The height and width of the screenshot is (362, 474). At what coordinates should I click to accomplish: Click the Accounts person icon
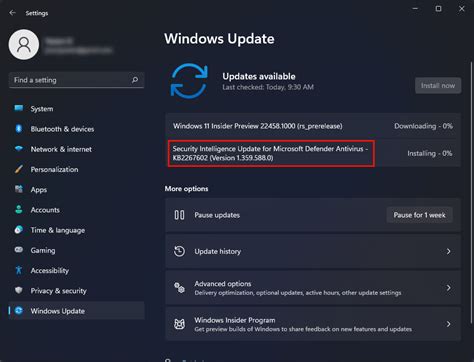click(x=19, y=209)
